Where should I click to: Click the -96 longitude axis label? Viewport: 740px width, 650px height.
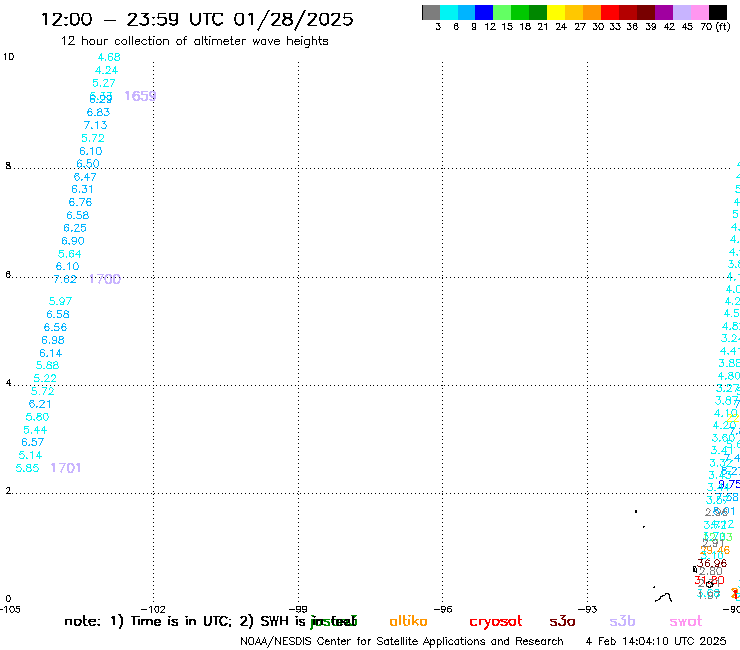pyautogui.click(x=443, y=609)
